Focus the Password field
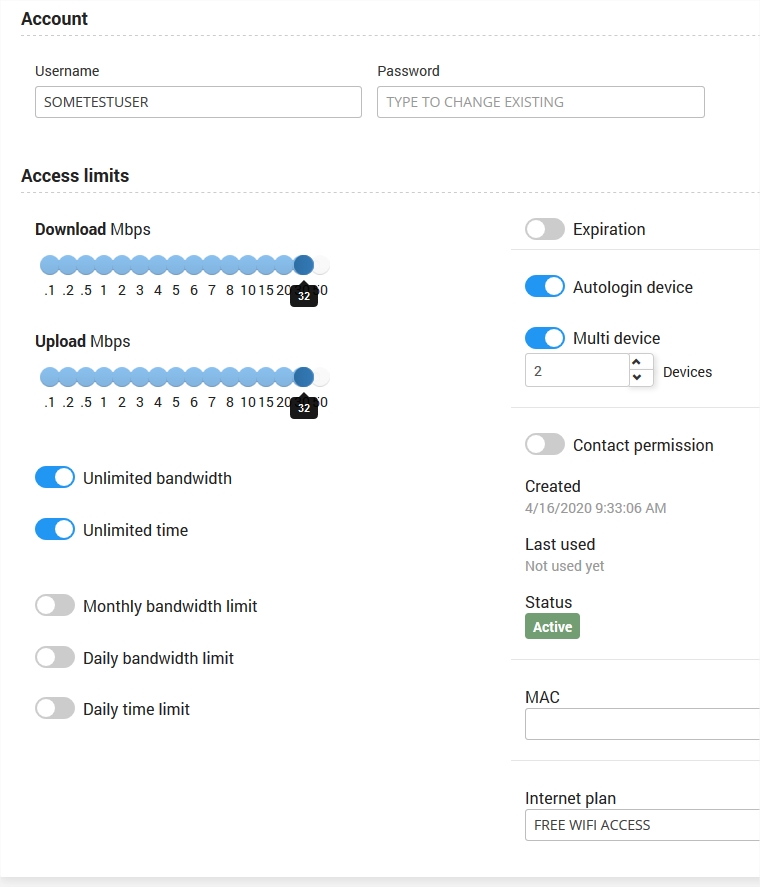760x887 pixels. [x=540, y=102]
